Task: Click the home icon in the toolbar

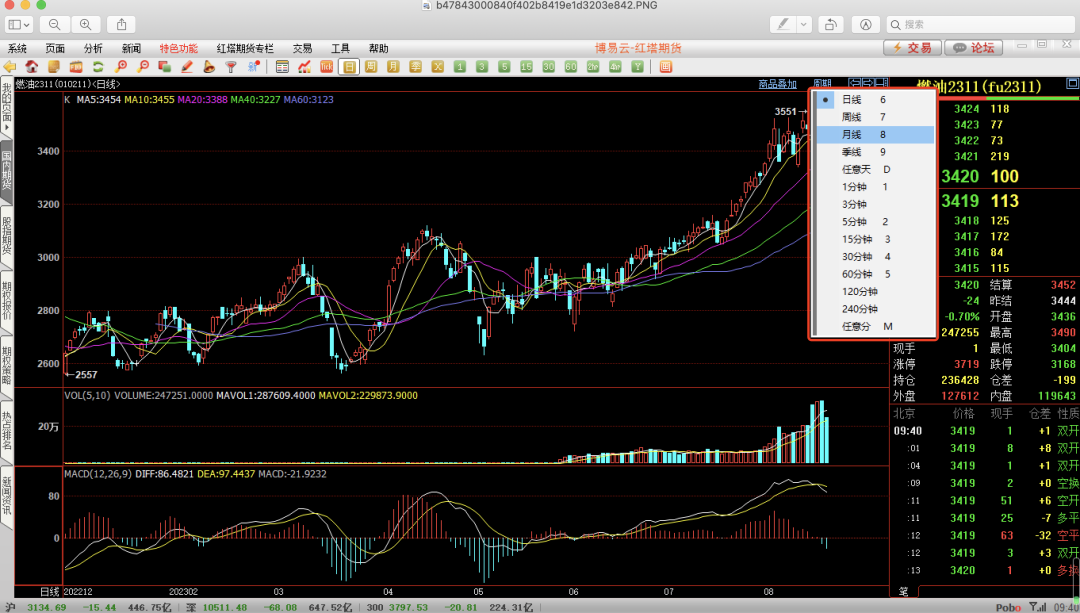Action: tap(32, 67)
